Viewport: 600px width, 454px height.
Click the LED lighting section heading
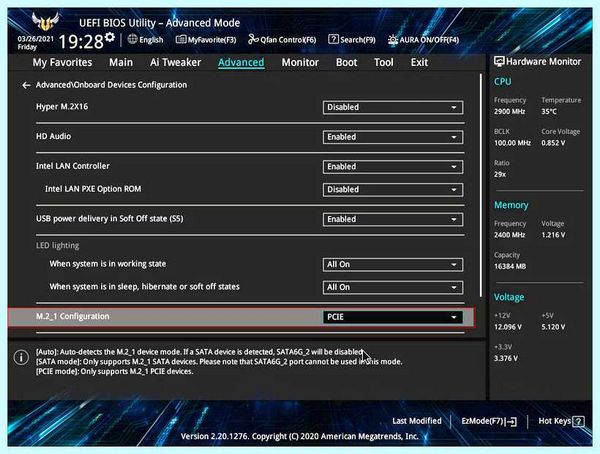57,245
